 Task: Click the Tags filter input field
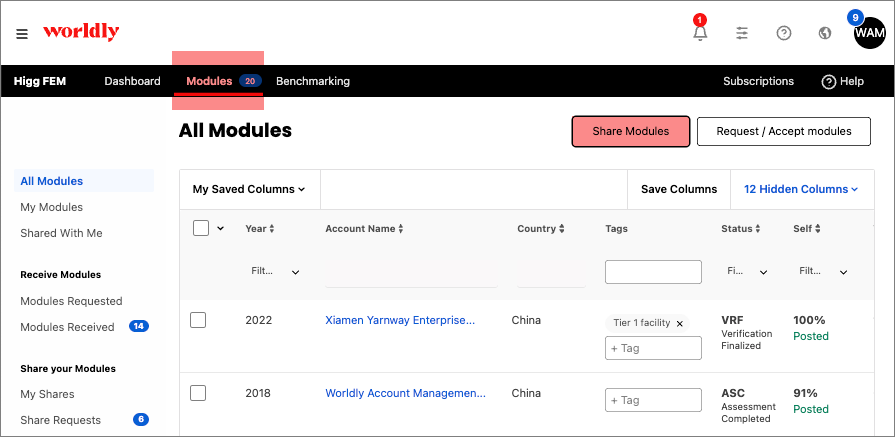tap(653, 272)
